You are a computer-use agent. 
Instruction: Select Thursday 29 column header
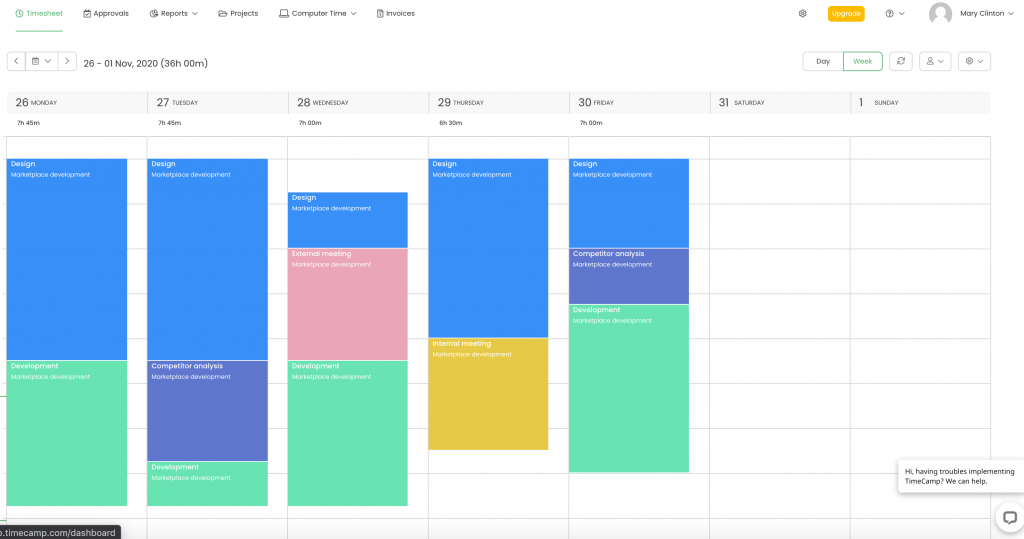coord(499,103)
